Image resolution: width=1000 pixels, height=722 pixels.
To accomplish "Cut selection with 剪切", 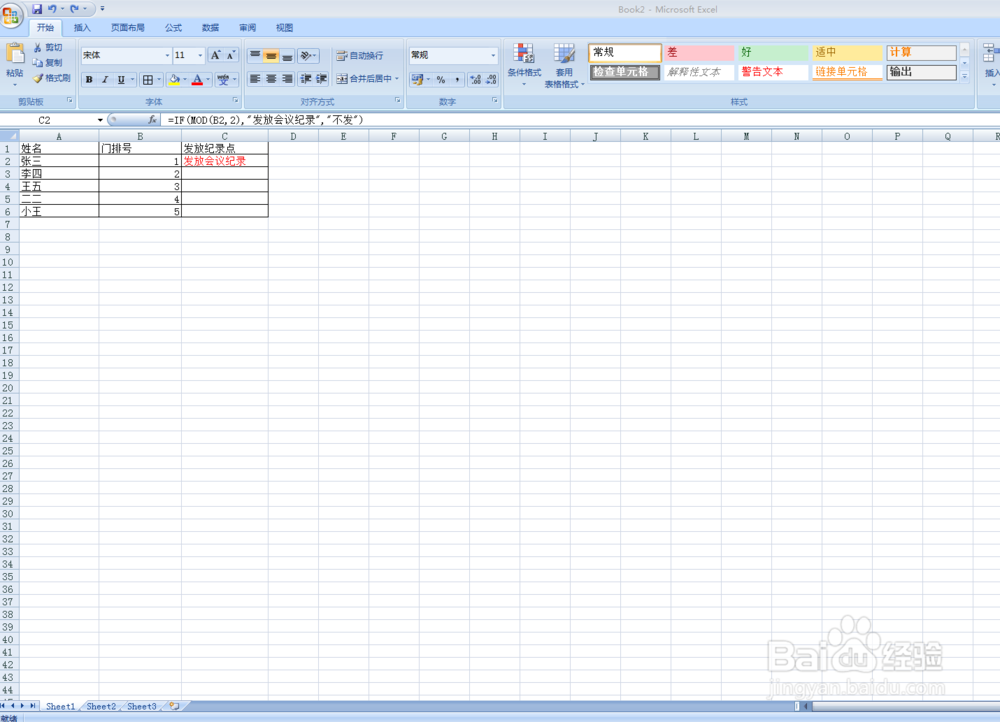I will 48,48.
